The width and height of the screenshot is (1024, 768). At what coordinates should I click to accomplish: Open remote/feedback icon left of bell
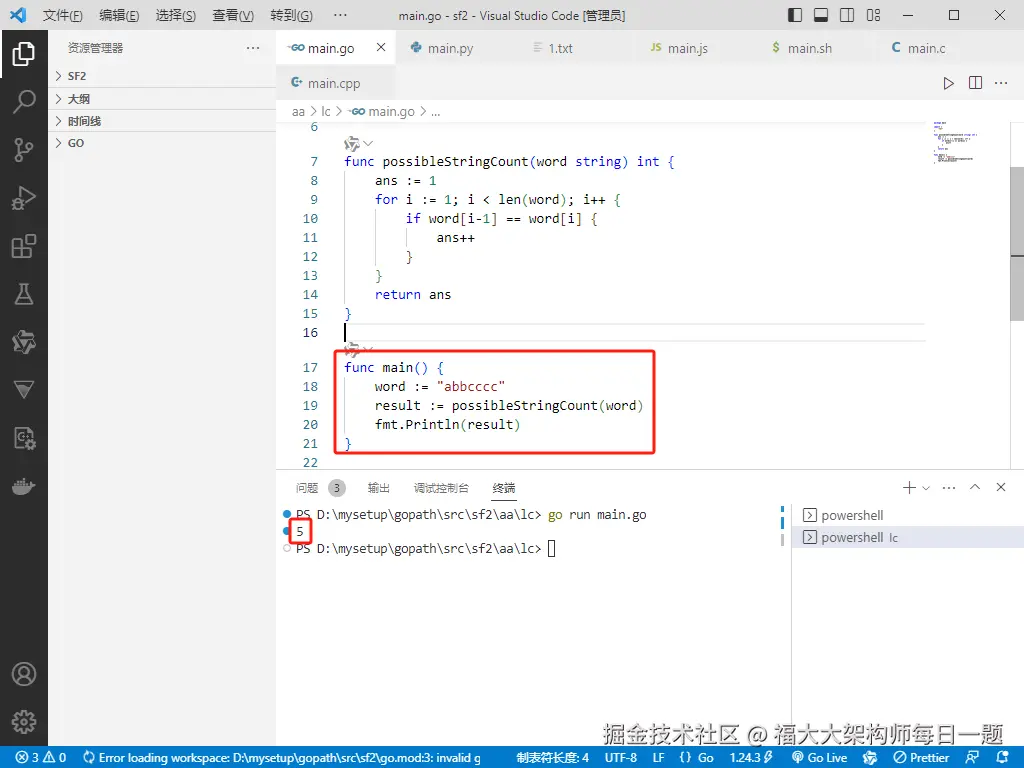coord(972,758)
